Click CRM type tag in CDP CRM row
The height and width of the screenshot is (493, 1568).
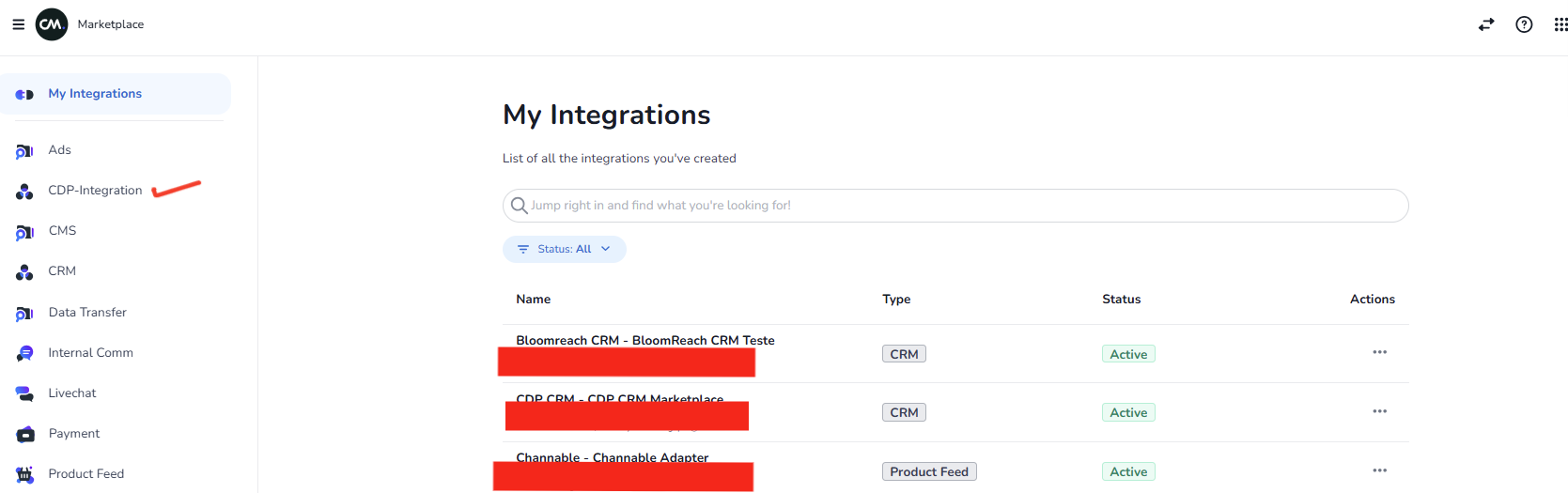point(904,412)
